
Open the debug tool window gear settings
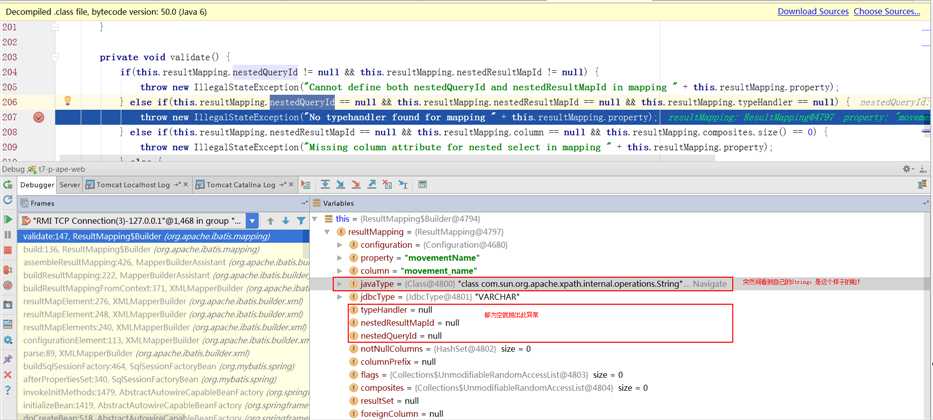coord(907,170)
